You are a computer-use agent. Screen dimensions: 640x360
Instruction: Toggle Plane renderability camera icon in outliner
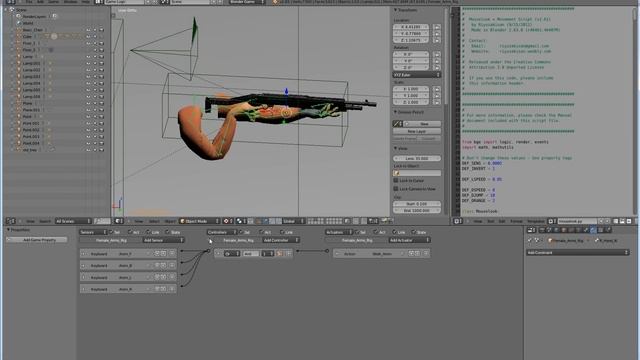click(x=101, y=103)
